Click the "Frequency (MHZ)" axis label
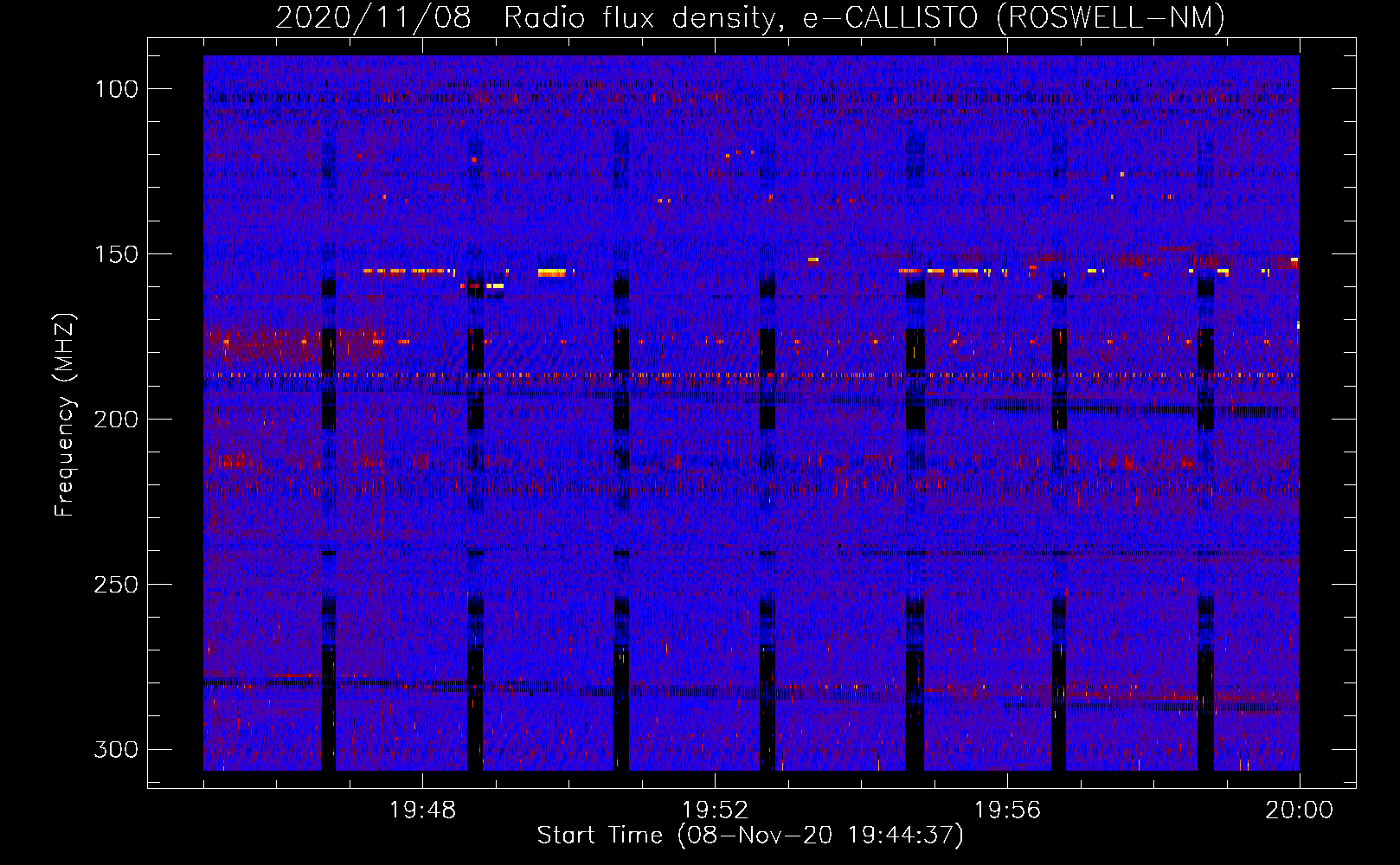This screenshot has width=1400, height=865. click(x=65, y=414)
